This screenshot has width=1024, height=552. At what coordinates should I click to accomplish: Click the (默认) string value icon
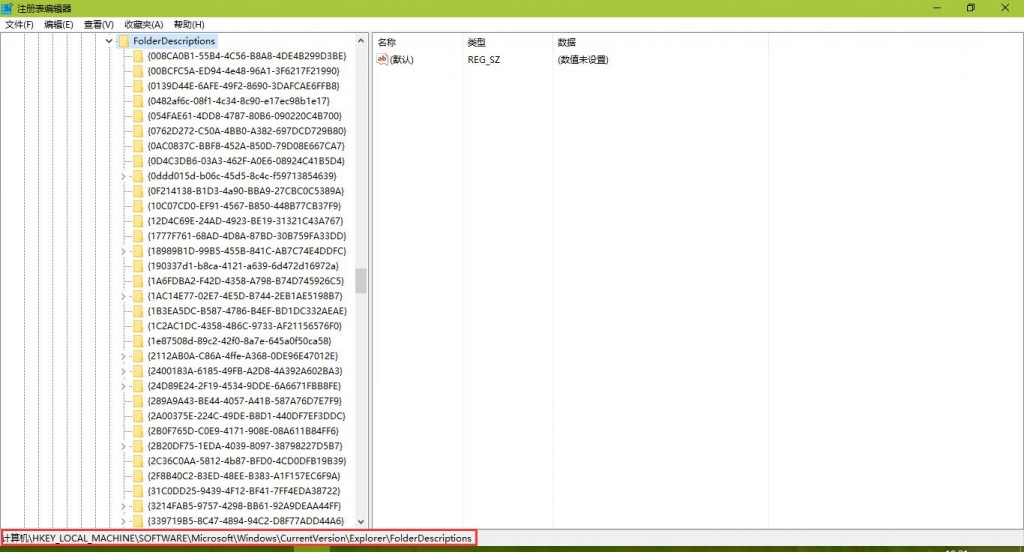click(381, 60)
